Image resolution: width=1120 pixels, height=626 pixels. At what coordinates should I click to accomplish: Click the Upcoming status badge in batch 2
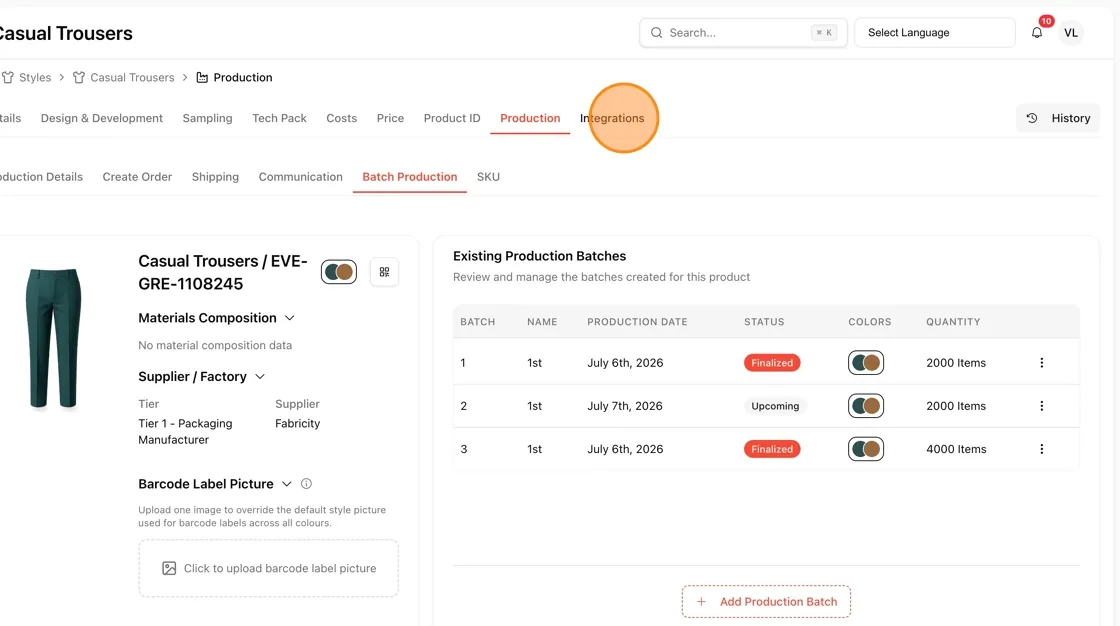click(x=775, y=406)
